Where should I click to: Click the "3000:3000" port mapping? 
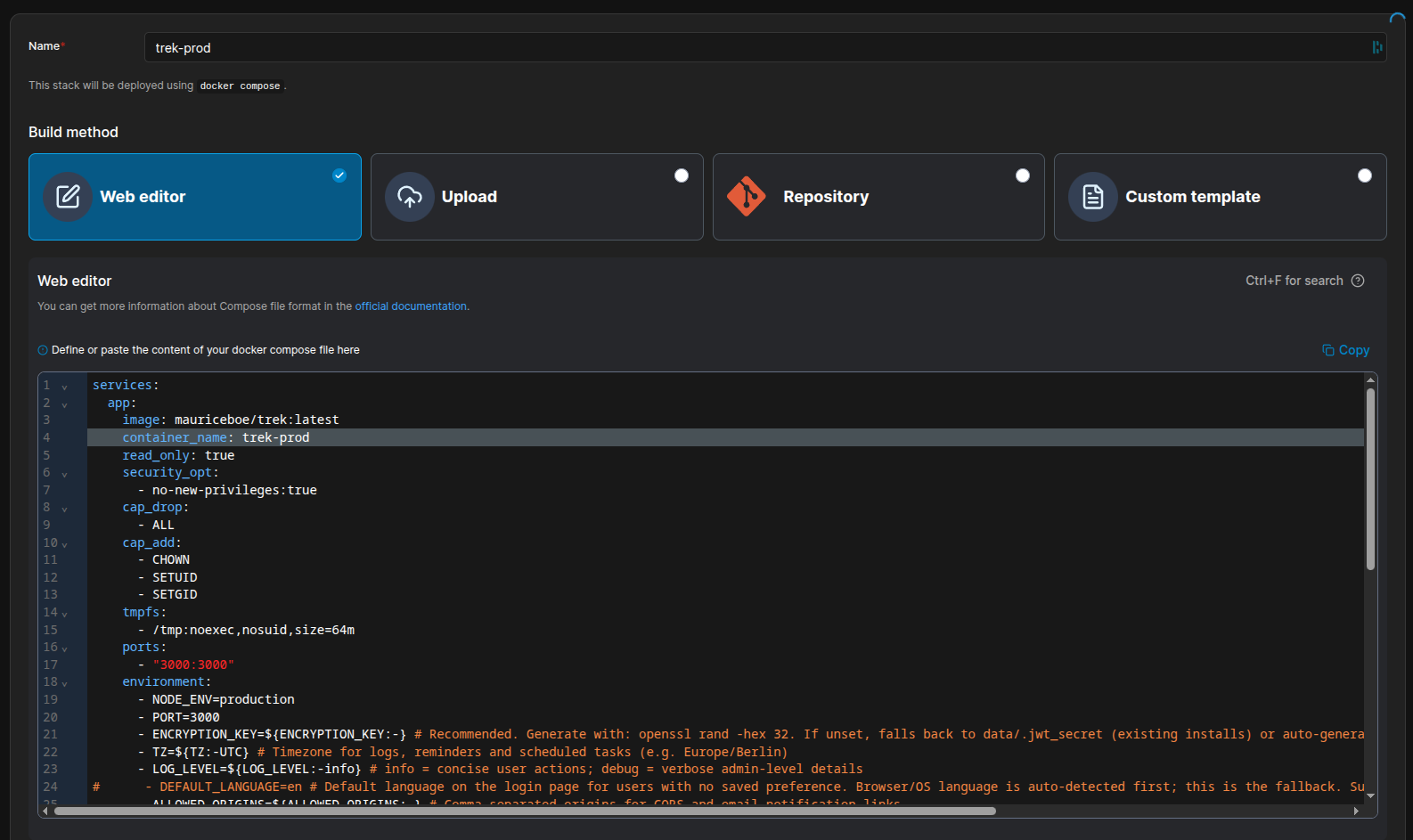[x=193, y=665]
